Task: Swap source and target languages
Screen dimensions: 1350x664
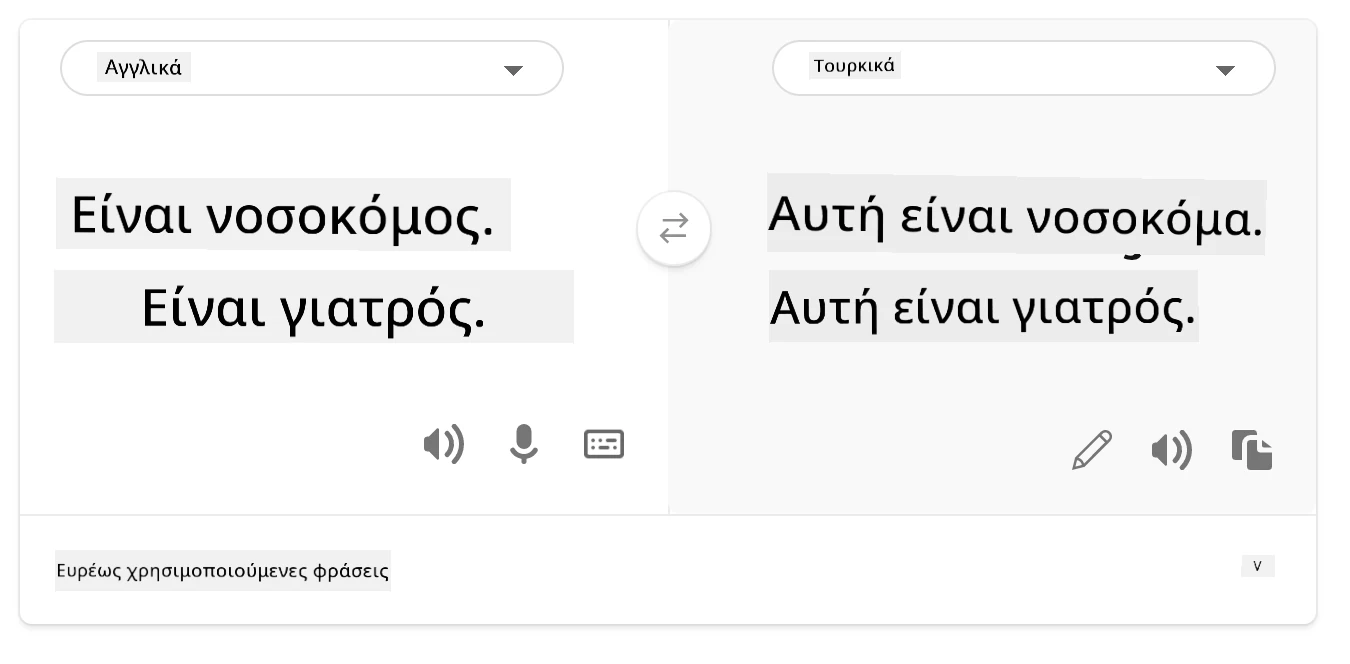Action: 674,229
